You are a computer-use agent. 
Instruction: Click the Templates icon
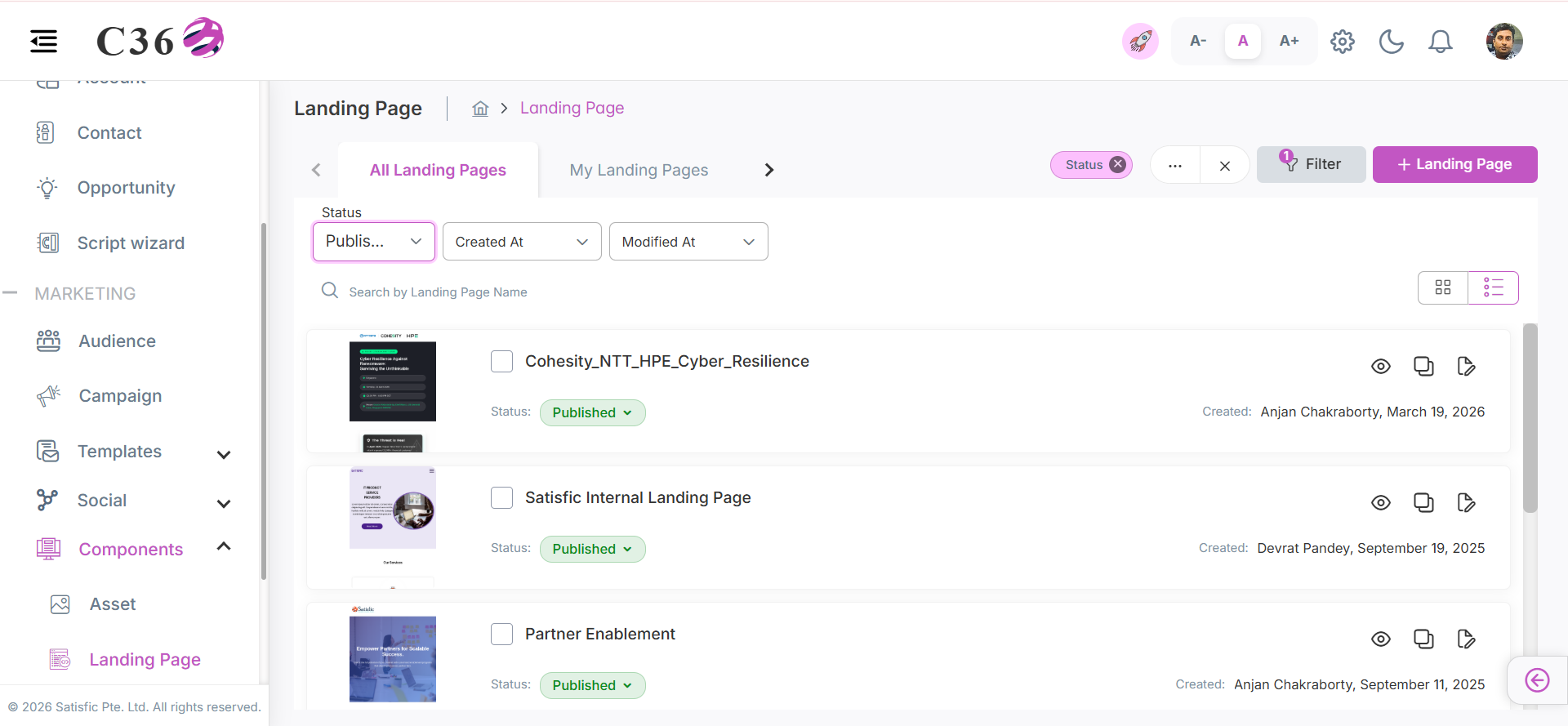(x=48, y=451)
